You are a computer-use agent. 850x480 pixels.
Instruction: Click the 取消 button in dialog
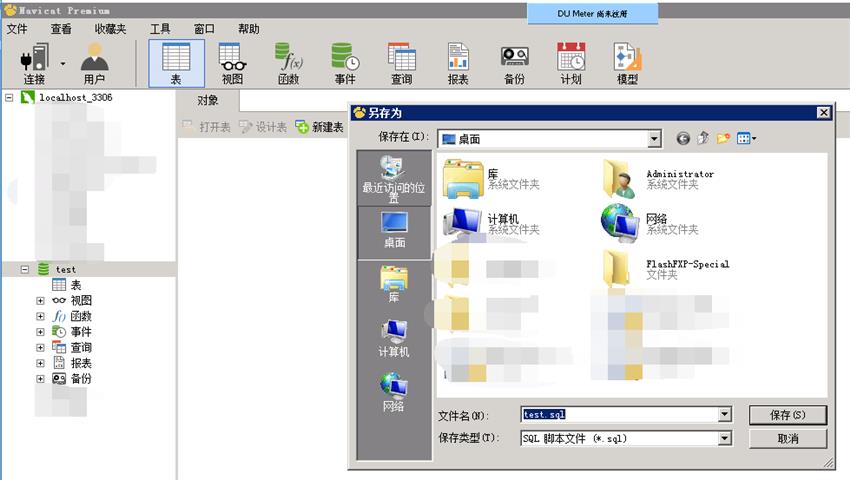pyautogui.click(x=787, y=439)
